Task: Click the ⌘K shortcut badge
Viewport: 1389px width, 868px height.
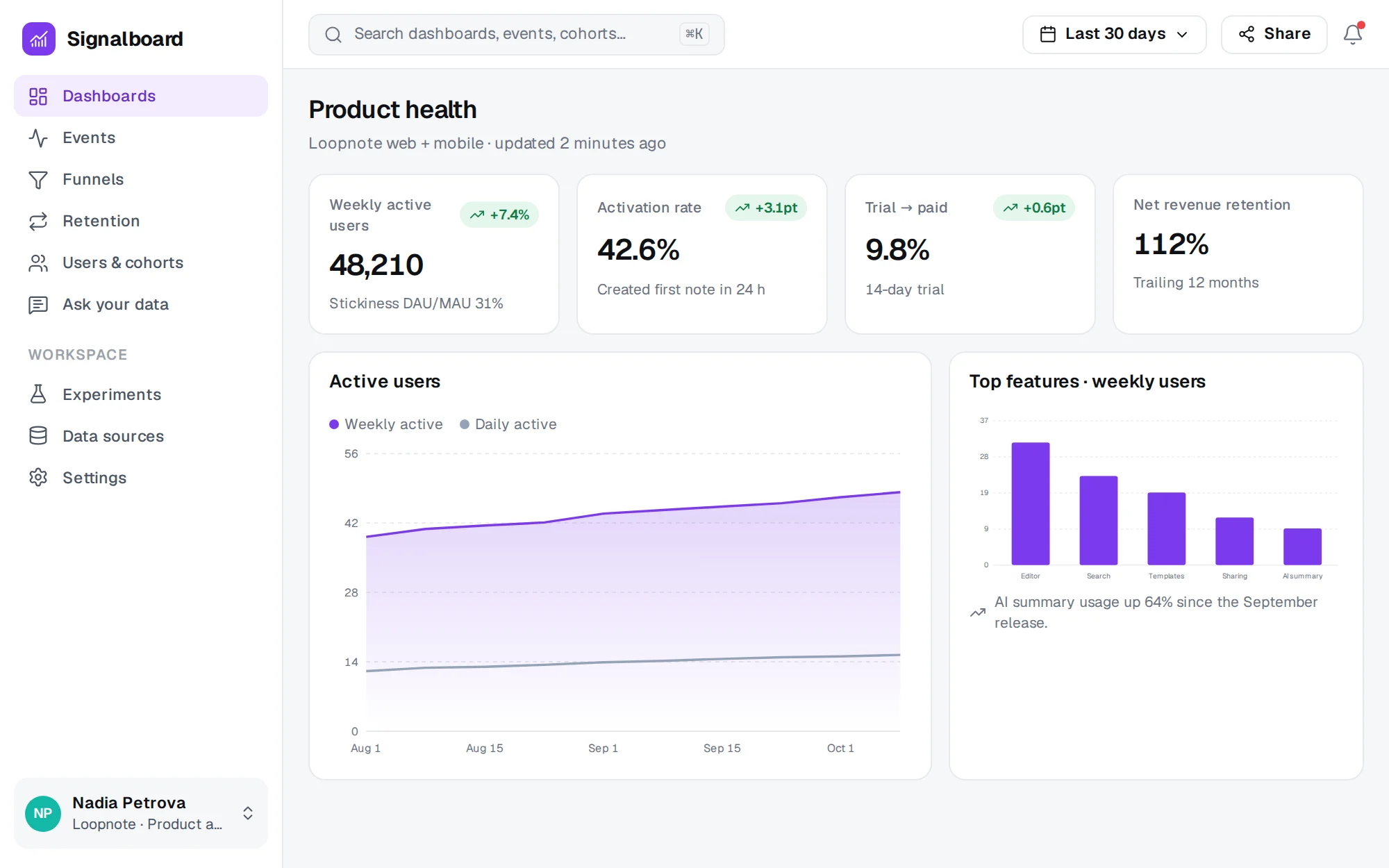Action: click(694, 34)
